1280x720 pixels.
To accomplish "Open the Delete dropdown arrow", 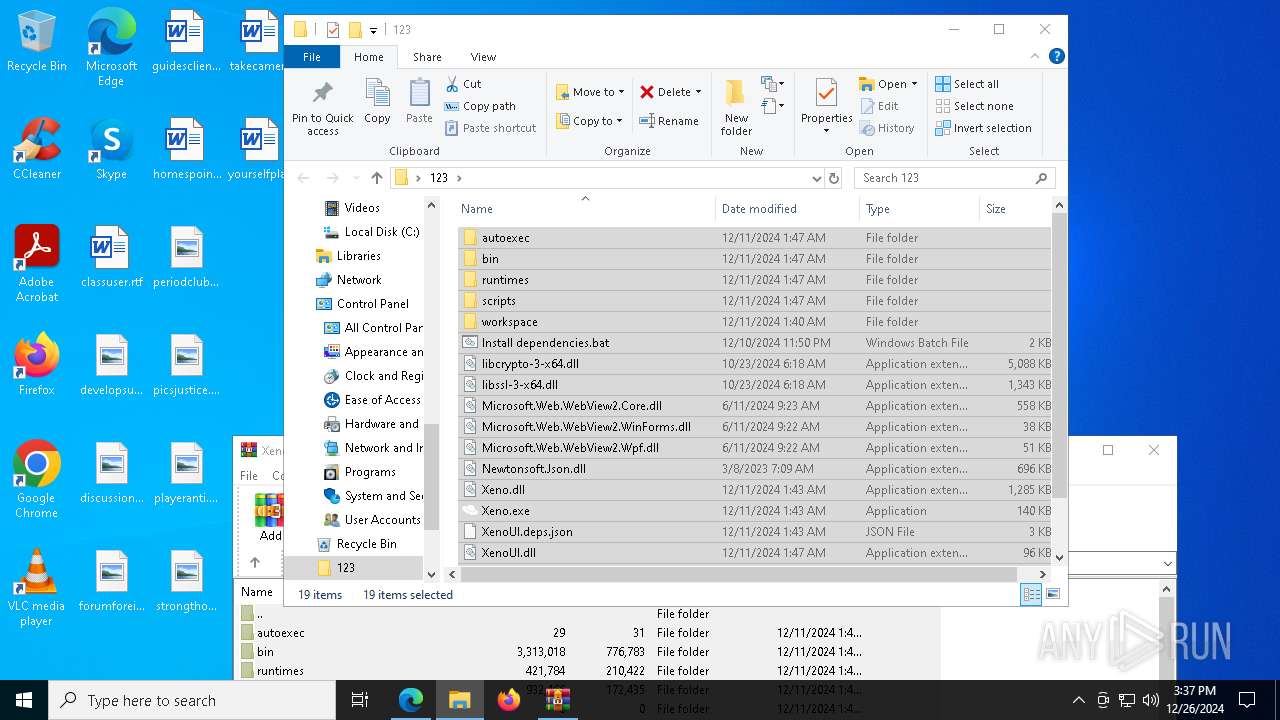I will coord(698,92).
